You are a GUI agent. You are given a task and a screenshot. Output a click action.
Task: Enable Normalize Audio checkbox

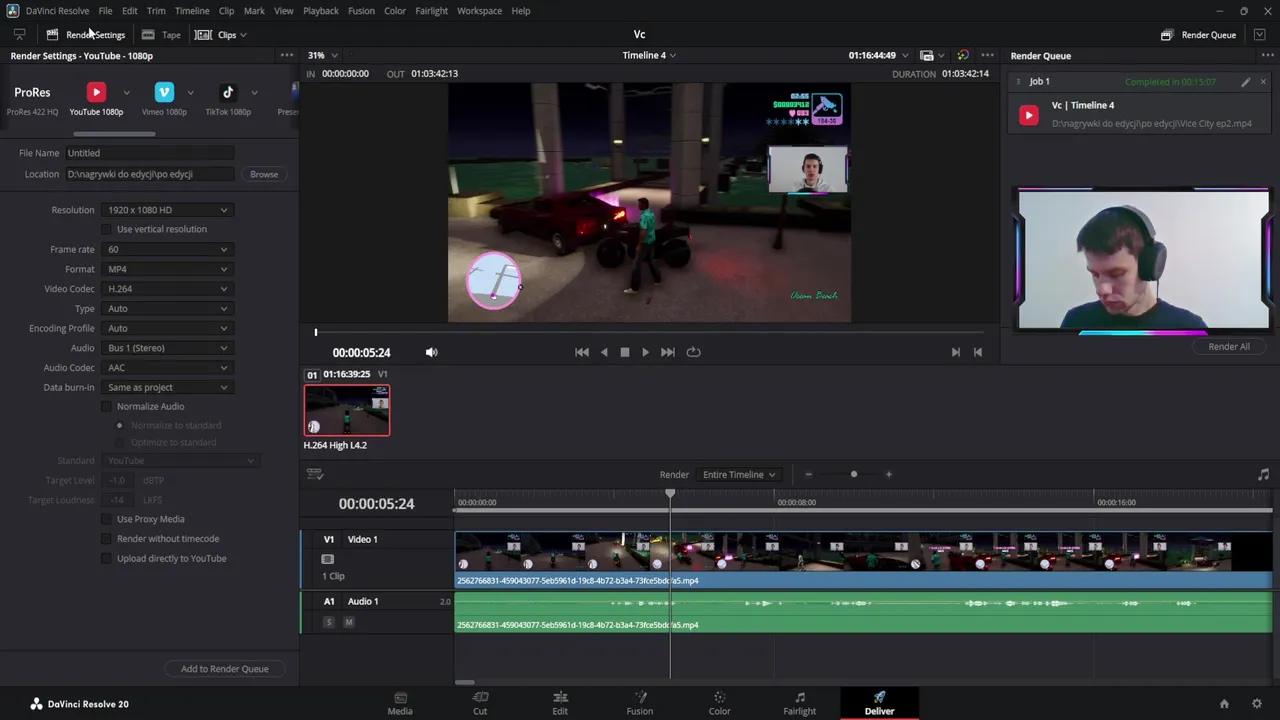pyautogui.click(x=106, y=406)
